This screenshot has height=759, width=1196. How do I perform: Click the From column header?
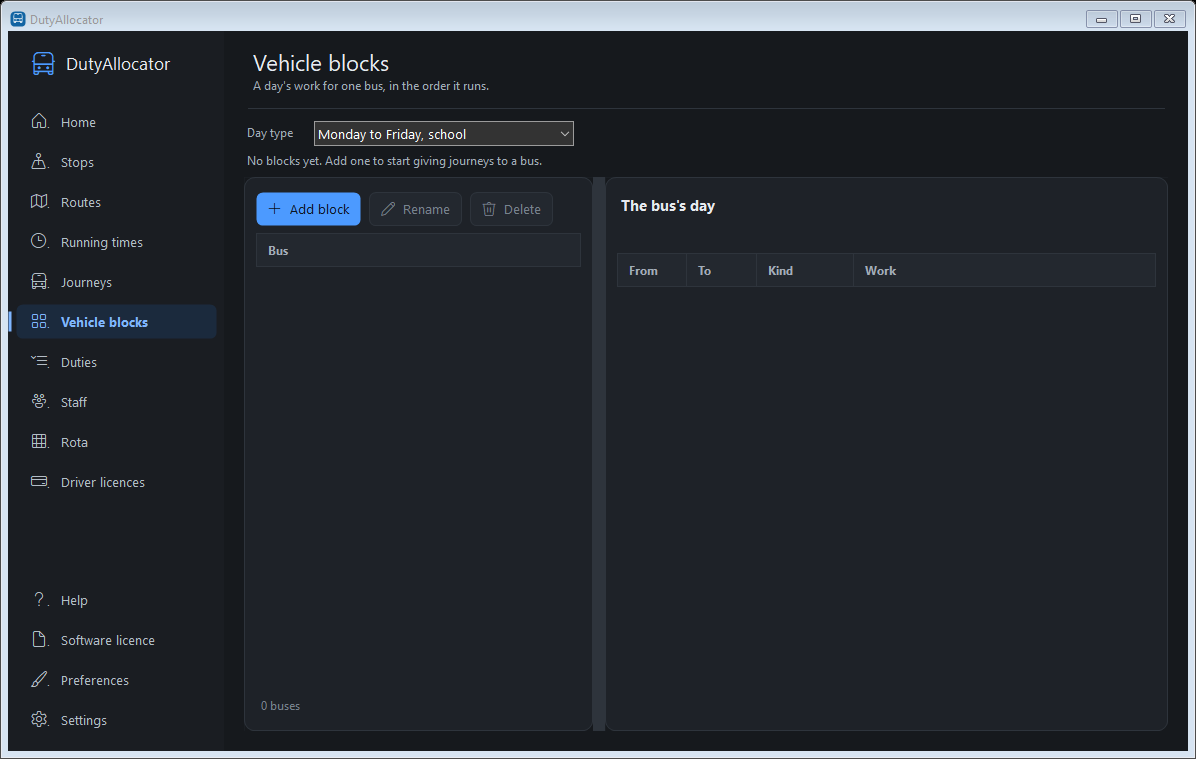tap(651, 271)
